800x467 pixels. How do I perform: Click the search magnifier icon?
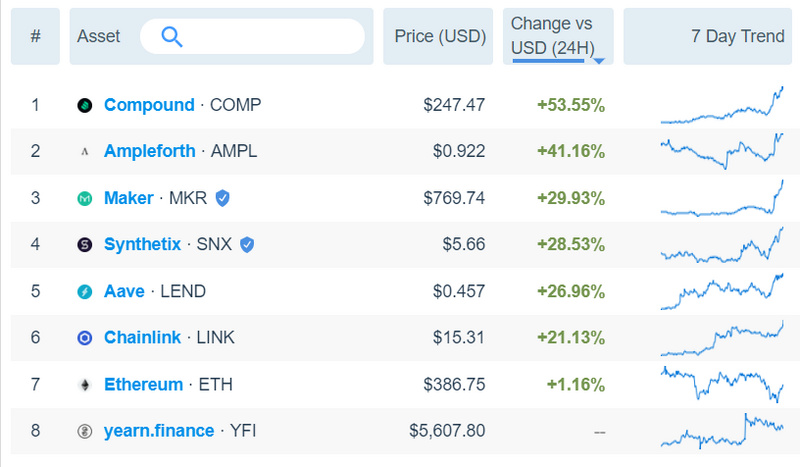coord(171,37)
